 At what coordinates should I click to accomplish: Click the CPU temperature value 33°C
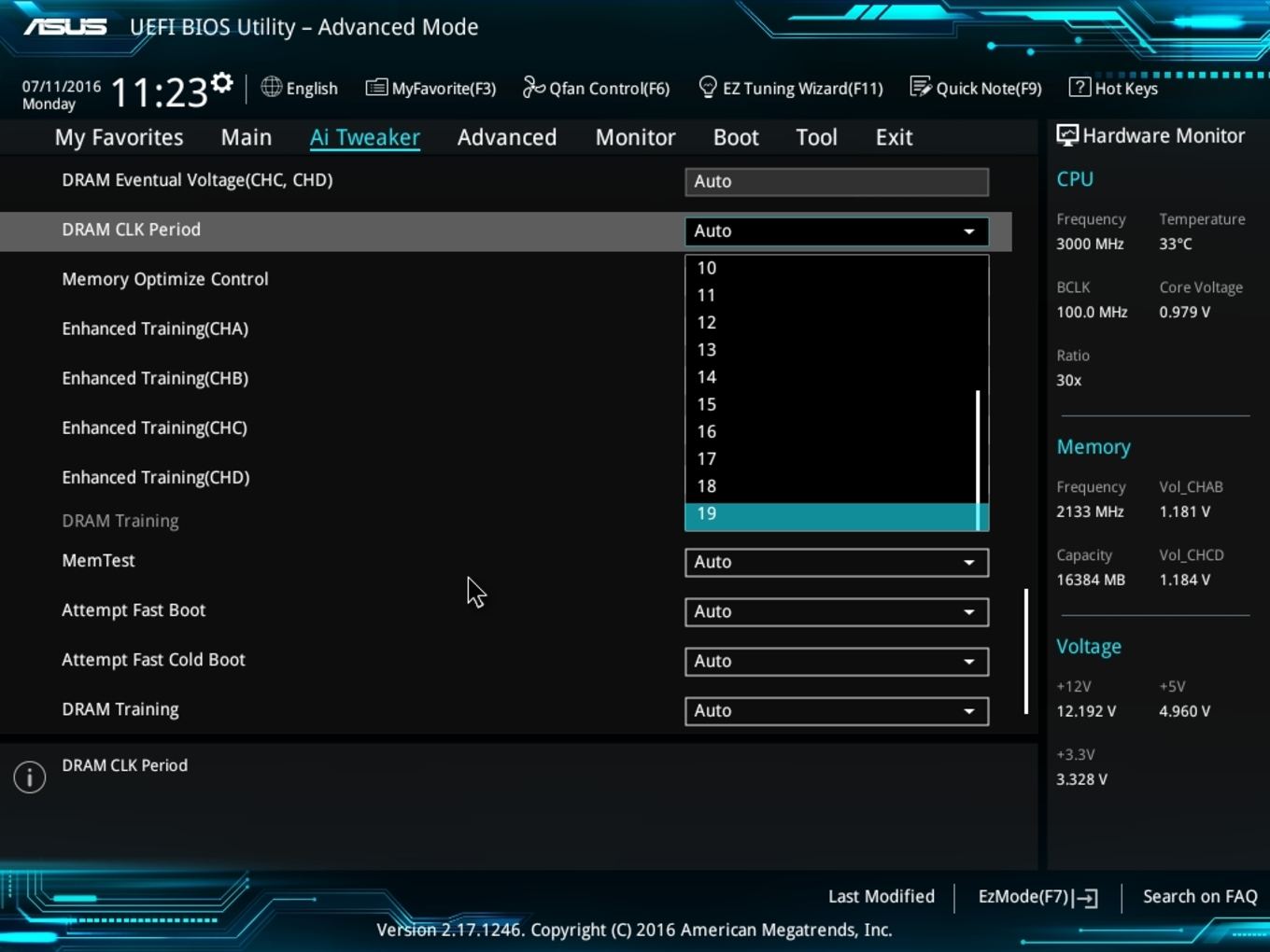click(1176, 244)
